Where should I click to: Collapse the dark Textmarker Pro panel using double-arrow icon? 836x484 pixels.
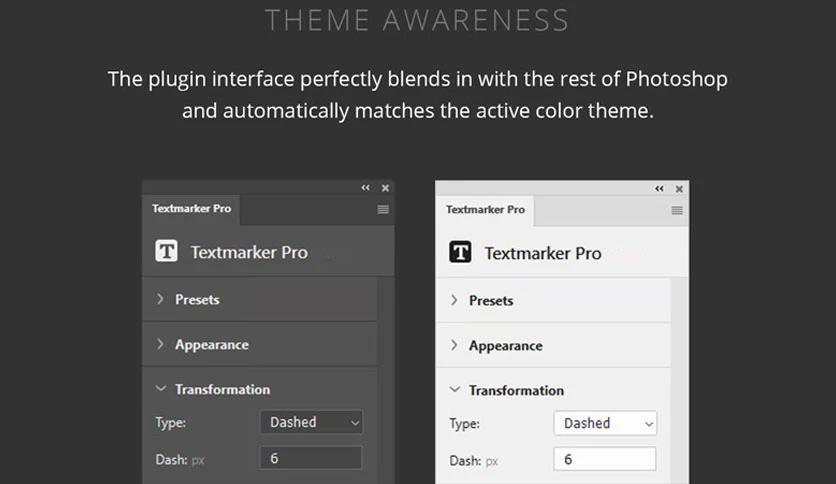tap(365, 188)
